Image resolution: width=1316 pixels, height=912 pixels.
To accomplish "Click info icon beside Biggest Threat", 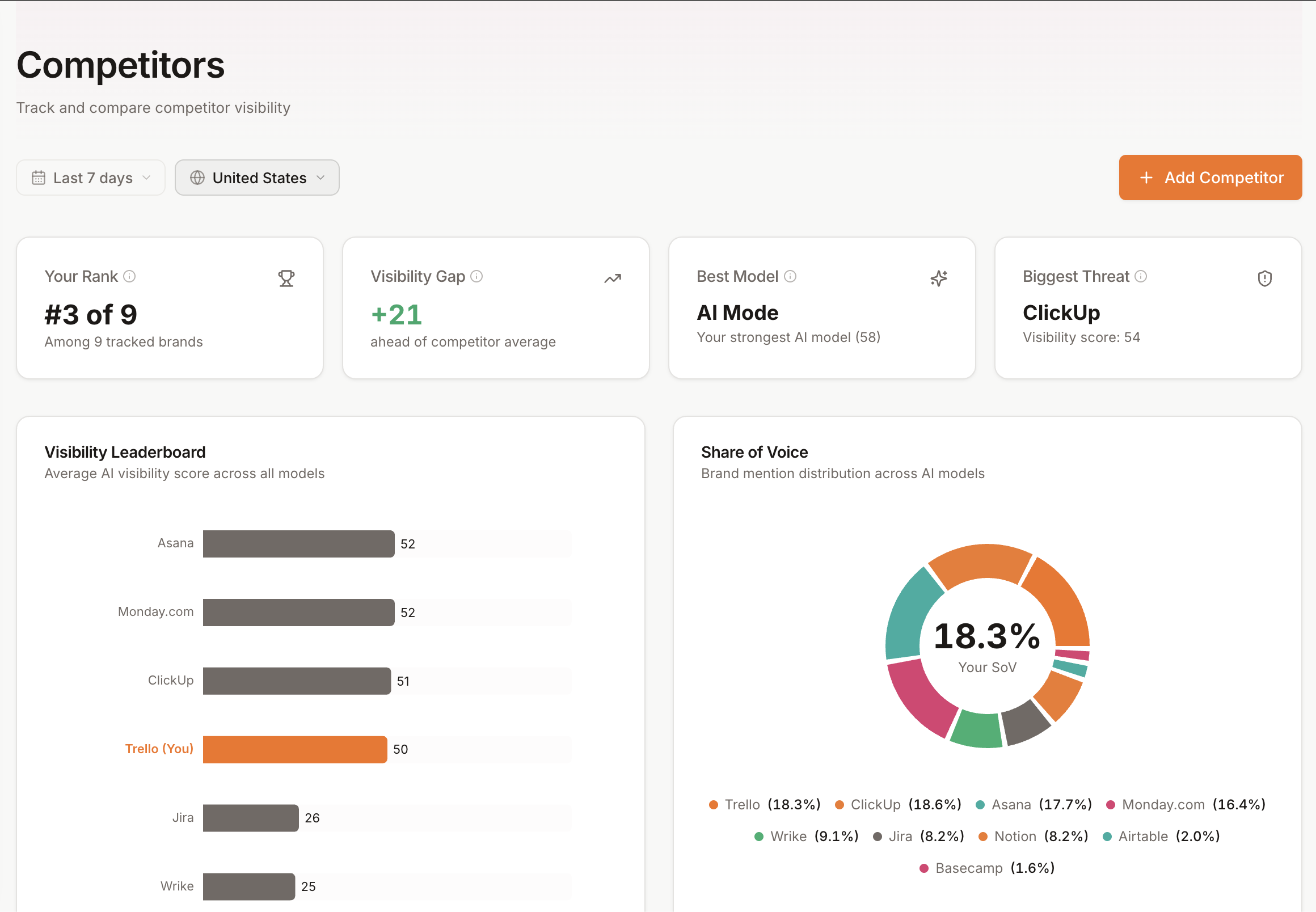I will click(x=1141, y=277).
